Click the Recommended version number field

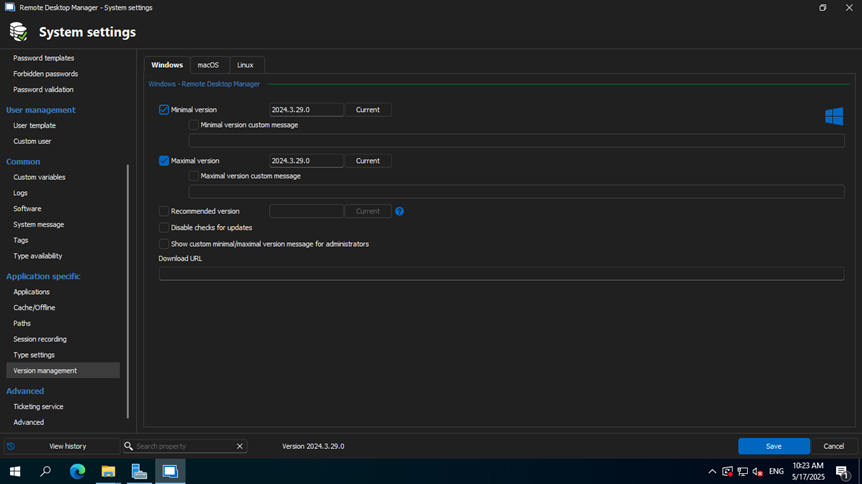click(x=306, y=211)
